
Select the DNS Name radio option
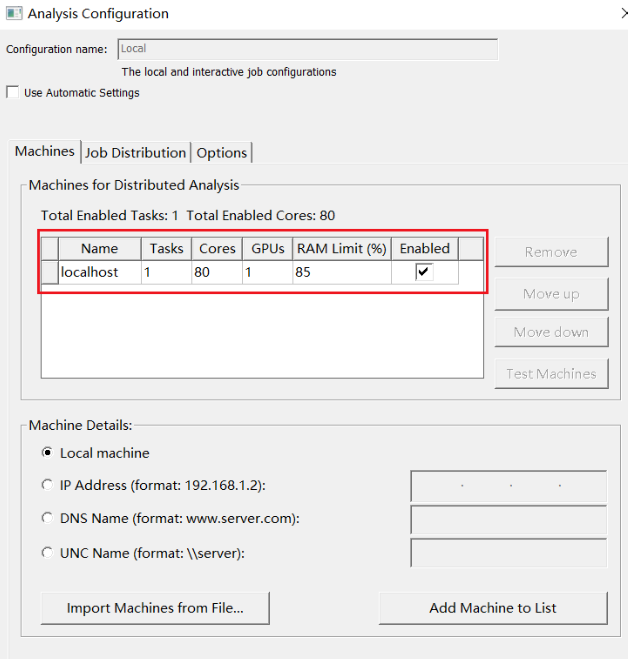(47, 519)
